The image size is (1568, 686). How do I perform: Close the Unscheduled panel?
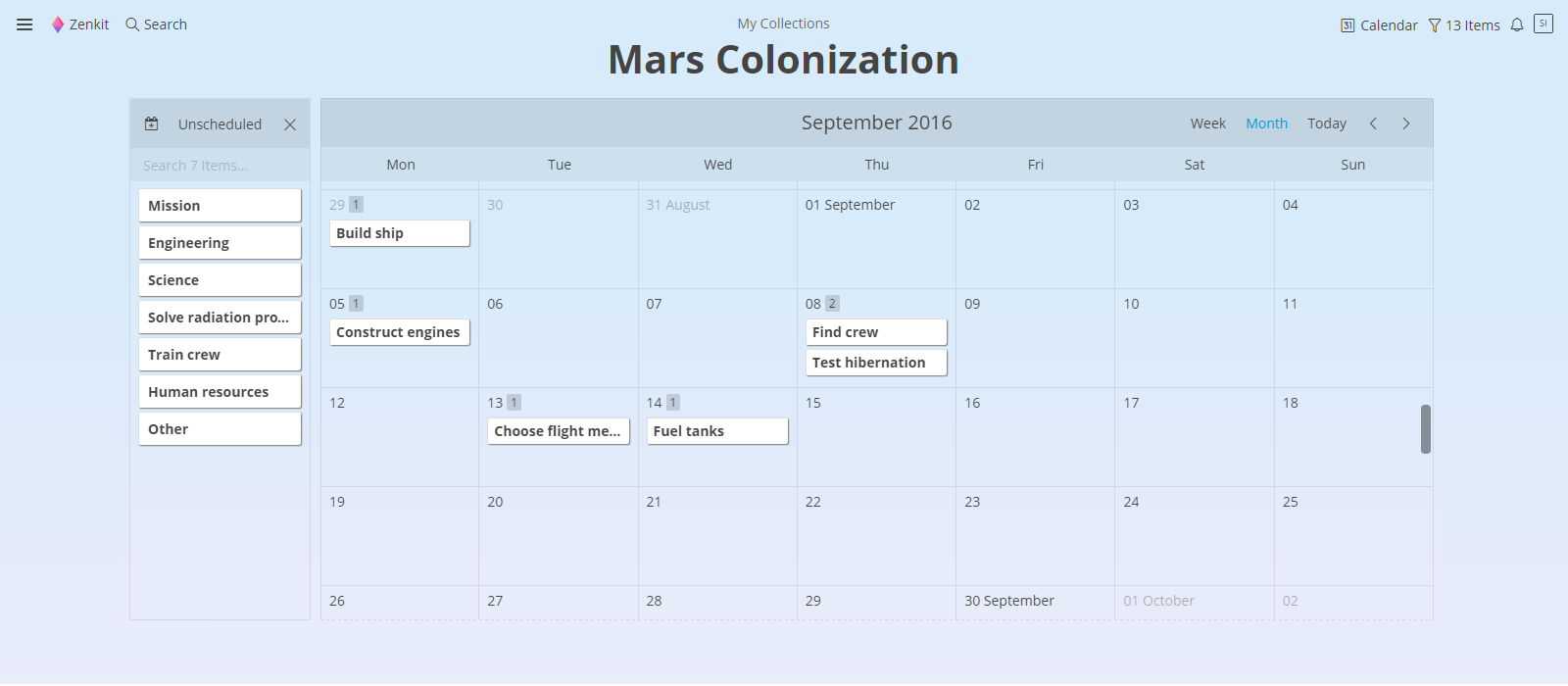tap(290, 124)
